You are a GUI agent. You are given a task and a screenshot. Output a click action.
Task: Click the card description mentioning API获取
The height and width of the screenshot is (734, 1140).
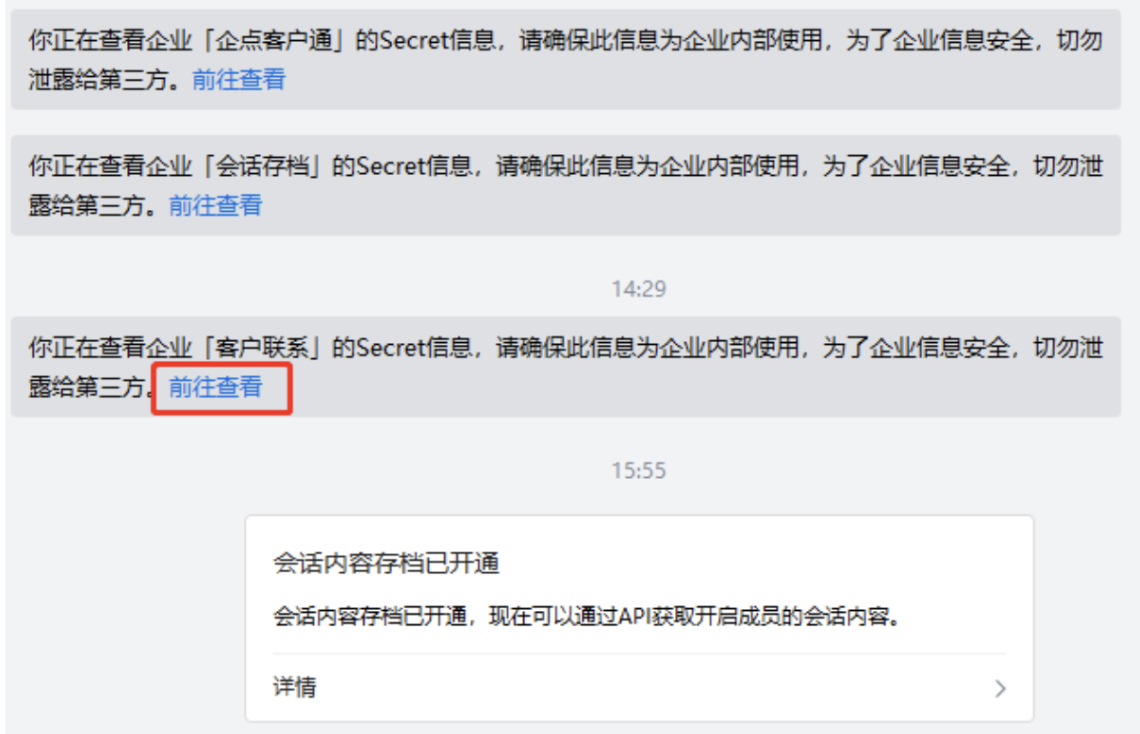(588, 616)
